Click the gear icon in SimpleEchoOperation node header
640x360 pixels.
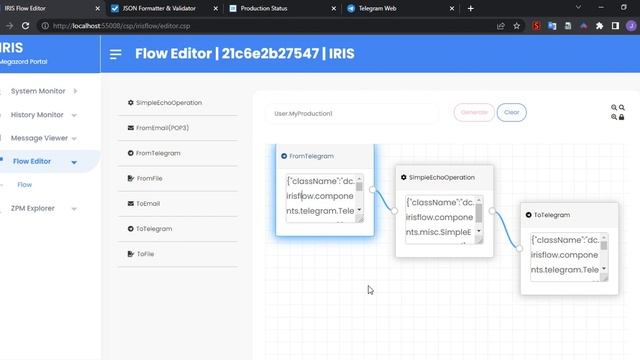tap(404, 177)
